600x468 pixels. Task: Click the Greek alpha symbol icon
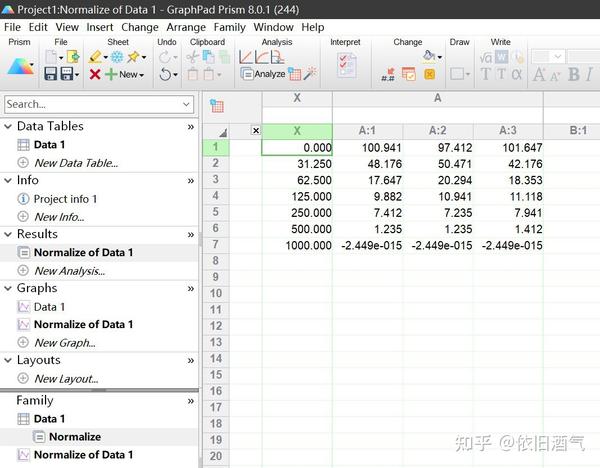coord(517,74)
